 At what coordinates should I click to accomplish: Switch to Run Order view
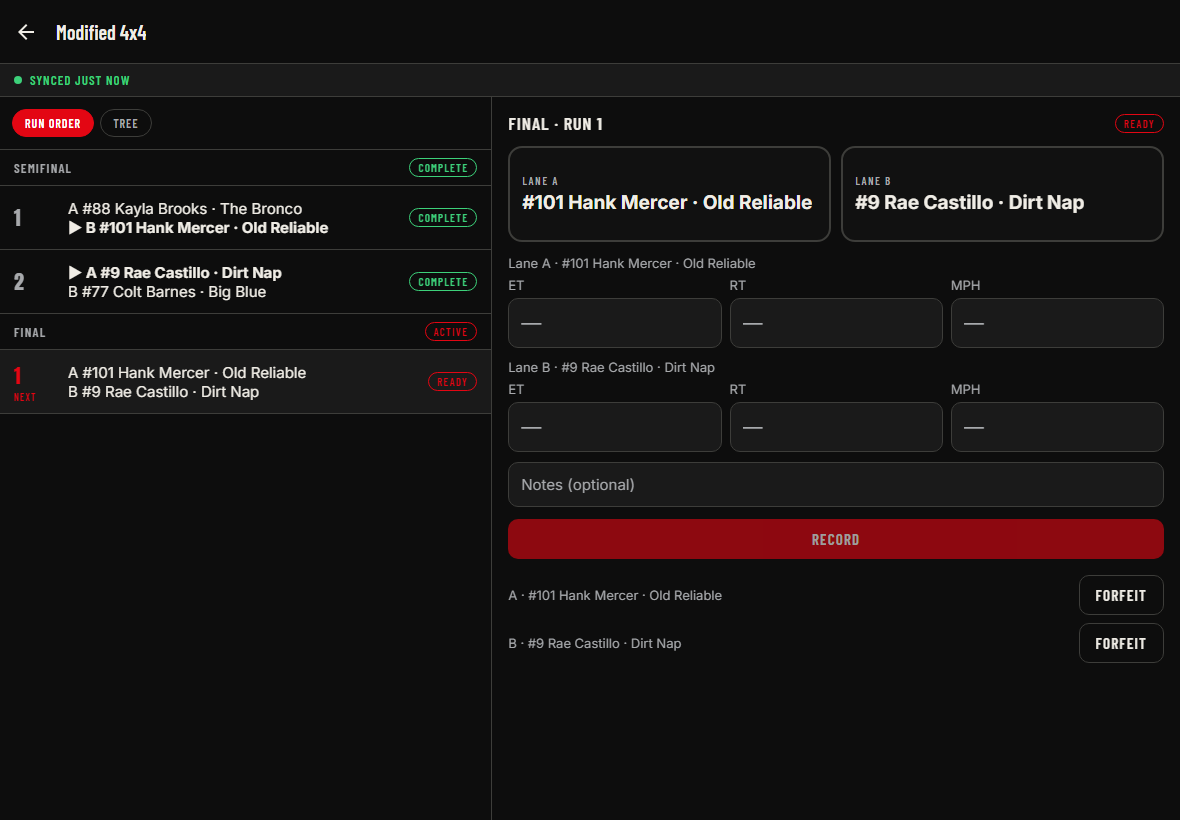click(x=53, y=123)
